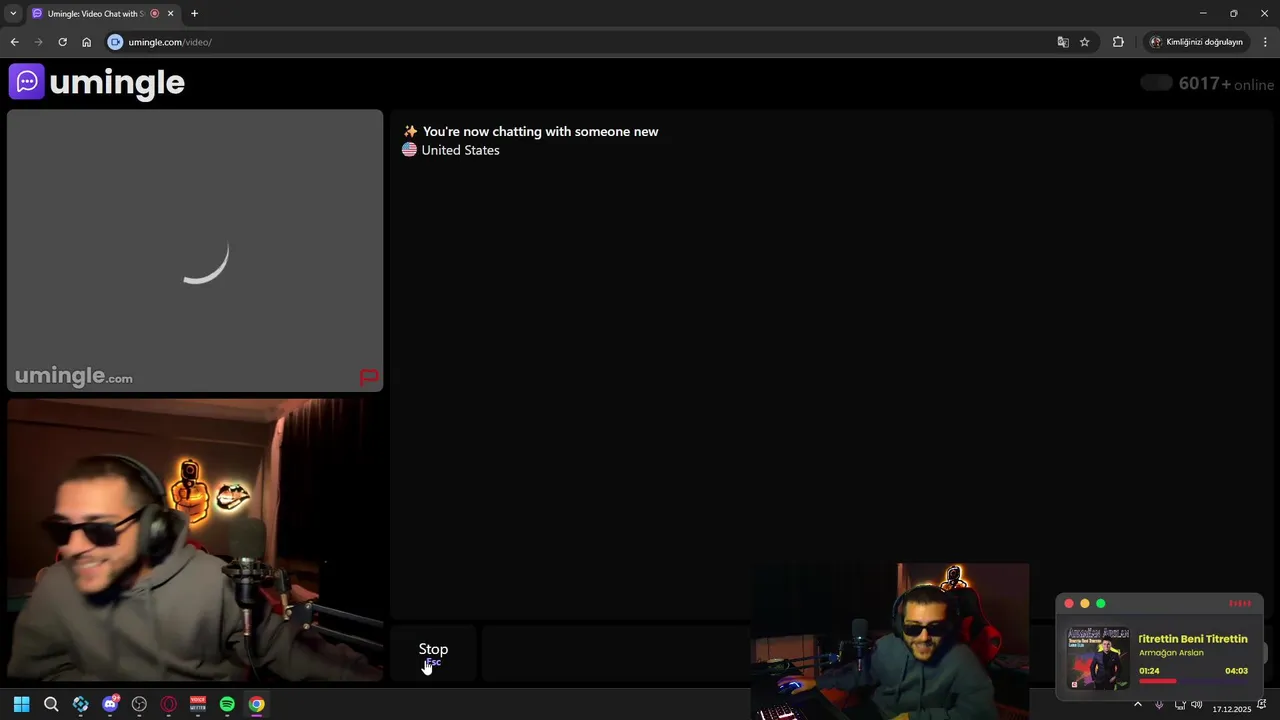Open Discord from taskbar
1280x720 pixels.
[110, 704]
